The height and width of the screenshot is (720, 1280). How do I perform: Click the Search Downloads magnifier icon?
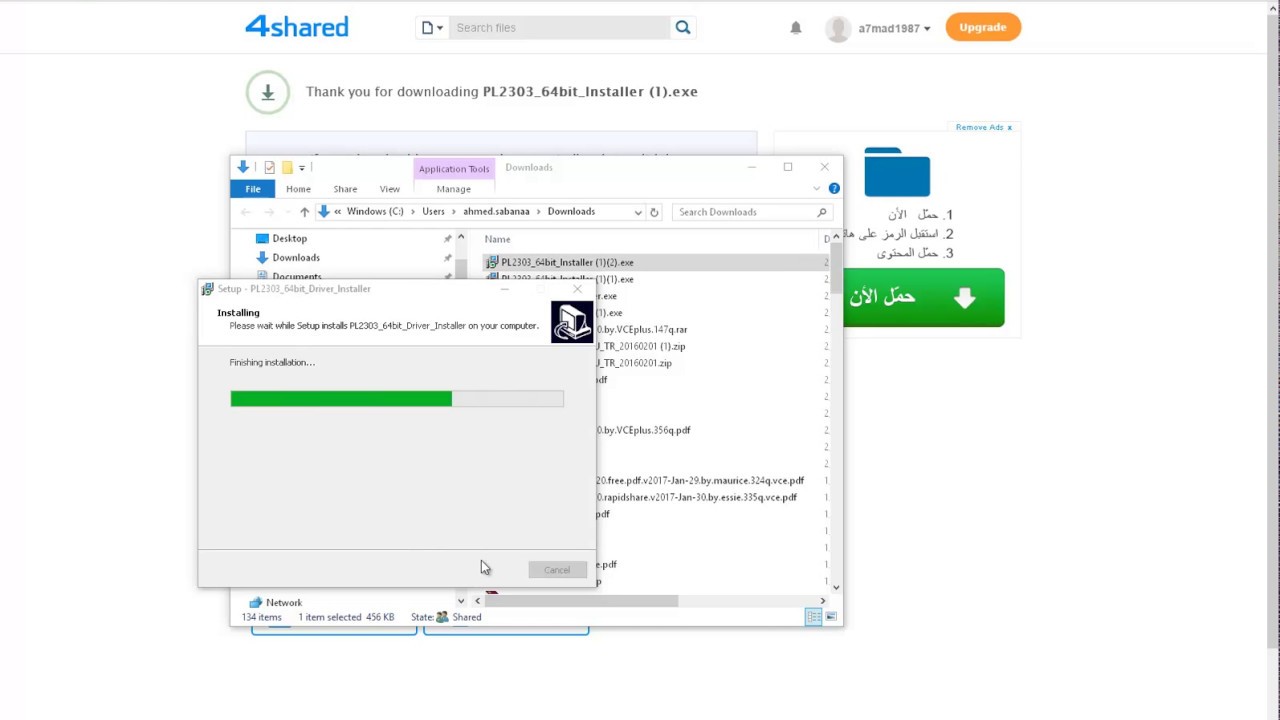(x=822, y=212)
